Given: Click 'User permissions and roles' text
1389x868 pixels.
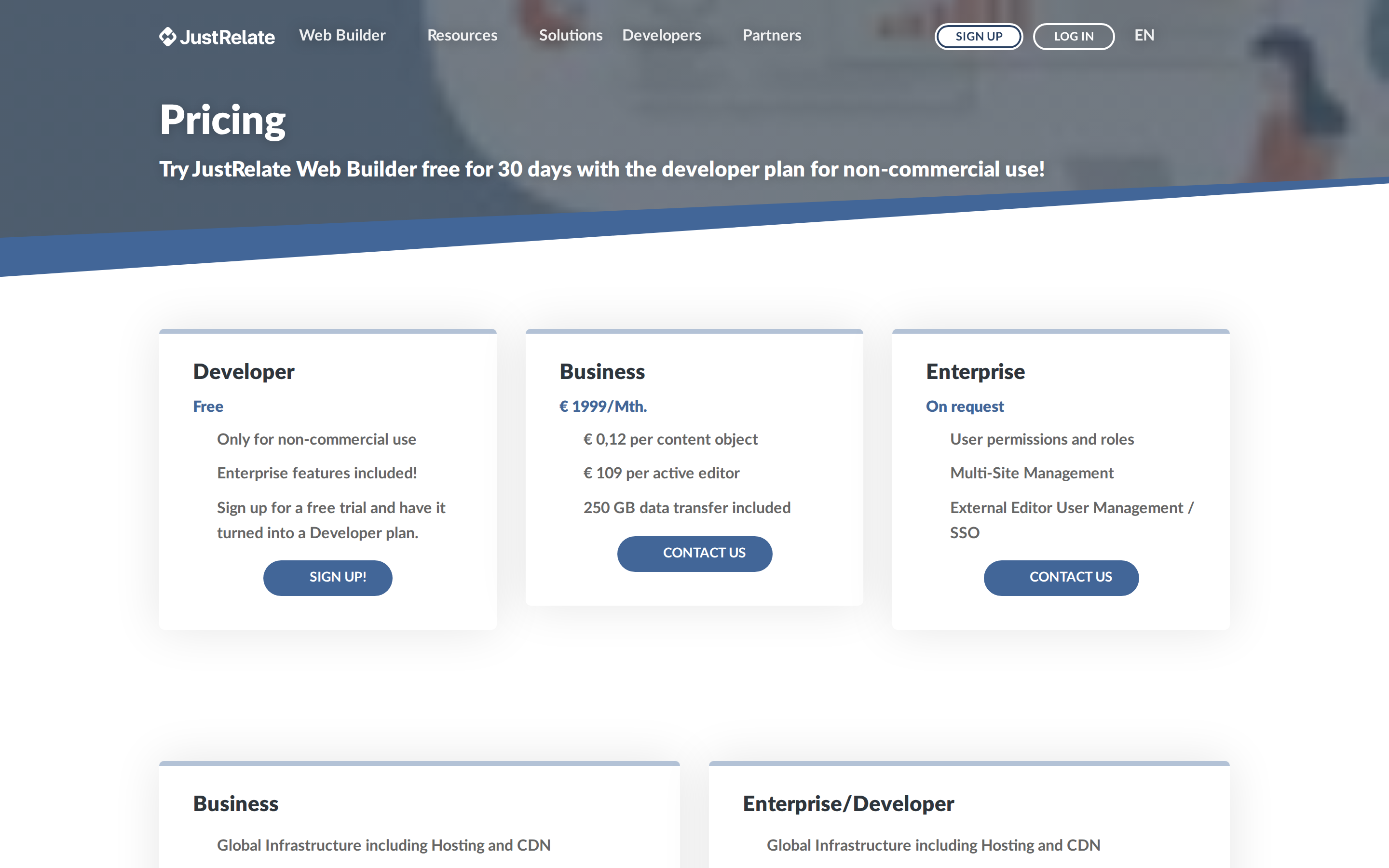Looking at the screenshot, I should coord(1042,439).
